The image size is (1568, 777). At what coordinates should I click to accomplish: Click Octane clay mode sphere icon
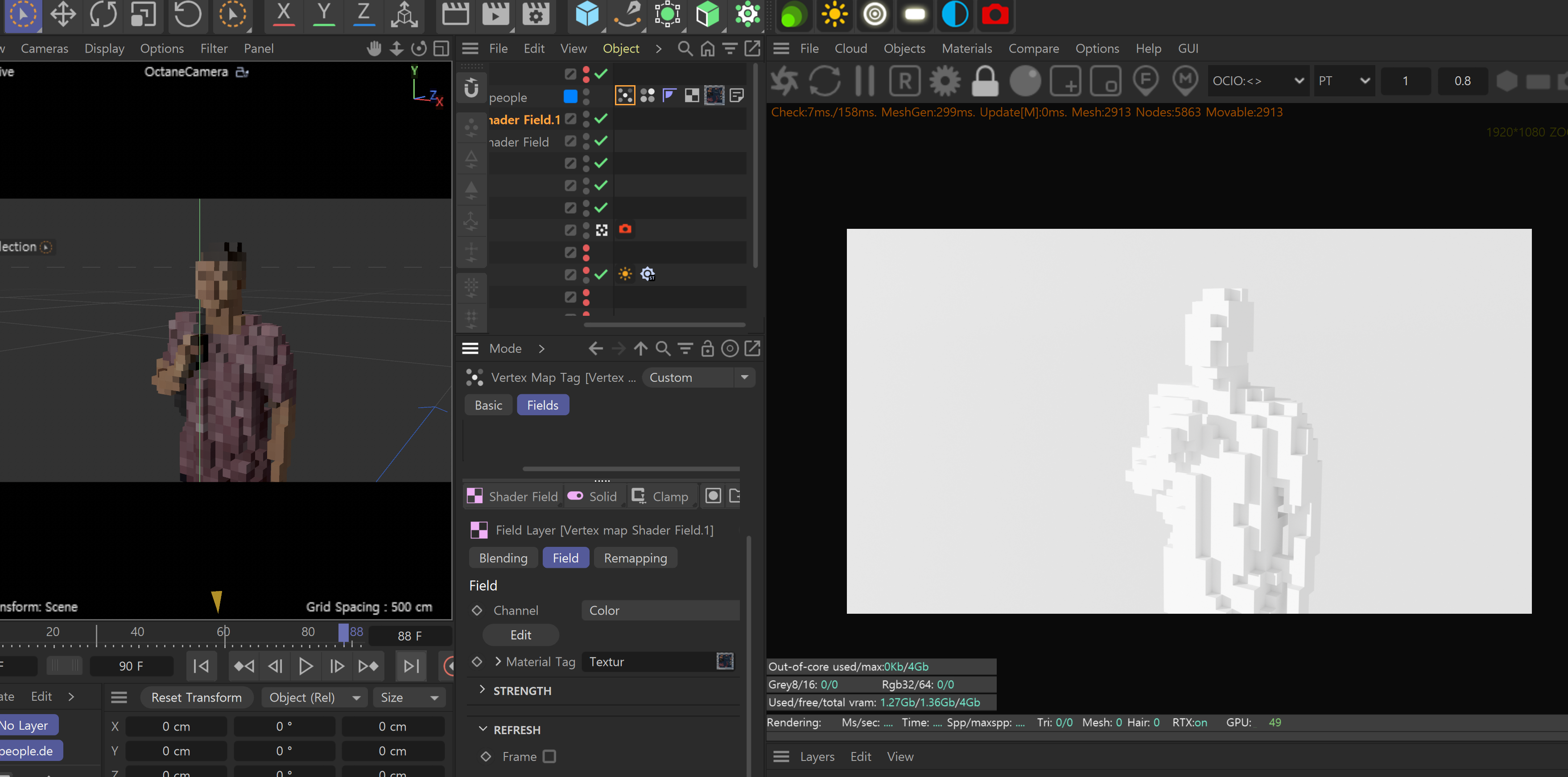point(1025,81)
